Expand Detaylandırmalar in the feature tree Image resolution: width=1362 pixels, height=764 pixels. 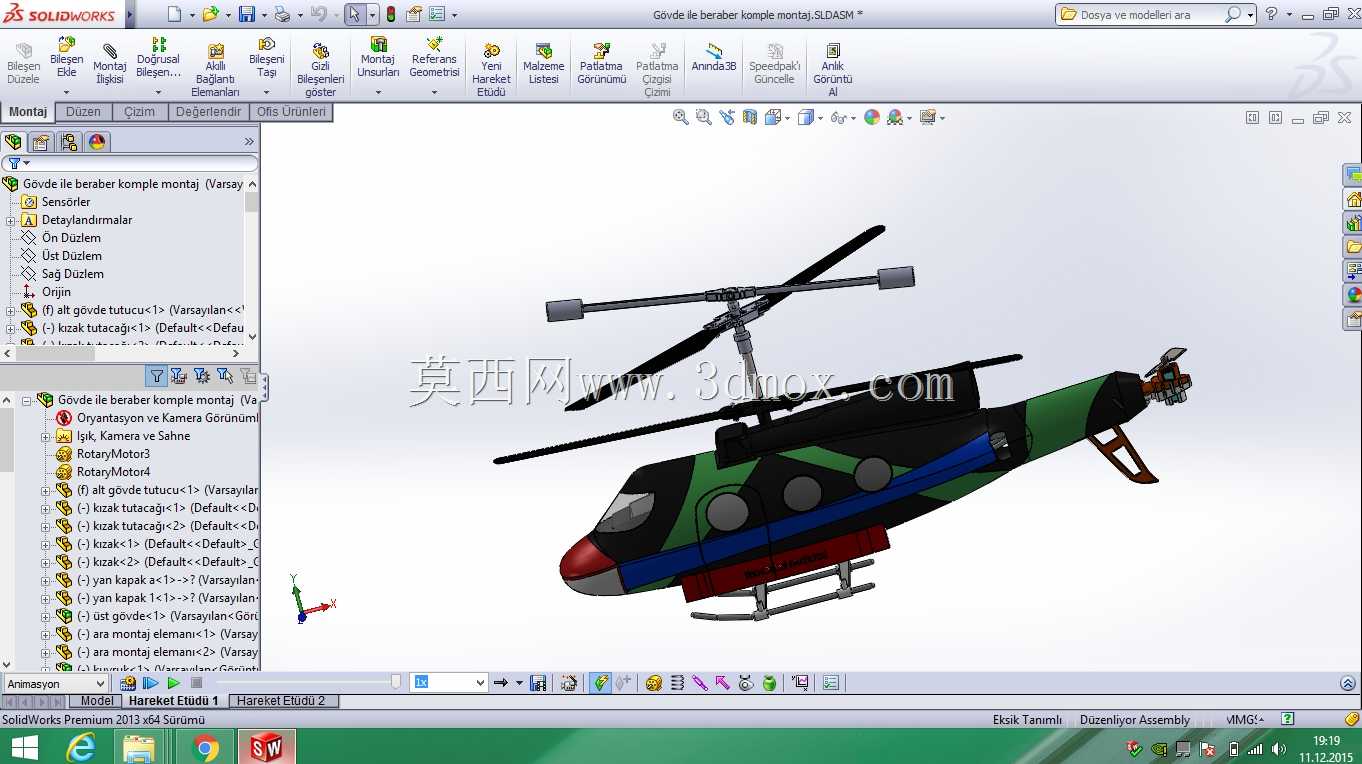tap(11, 220)
